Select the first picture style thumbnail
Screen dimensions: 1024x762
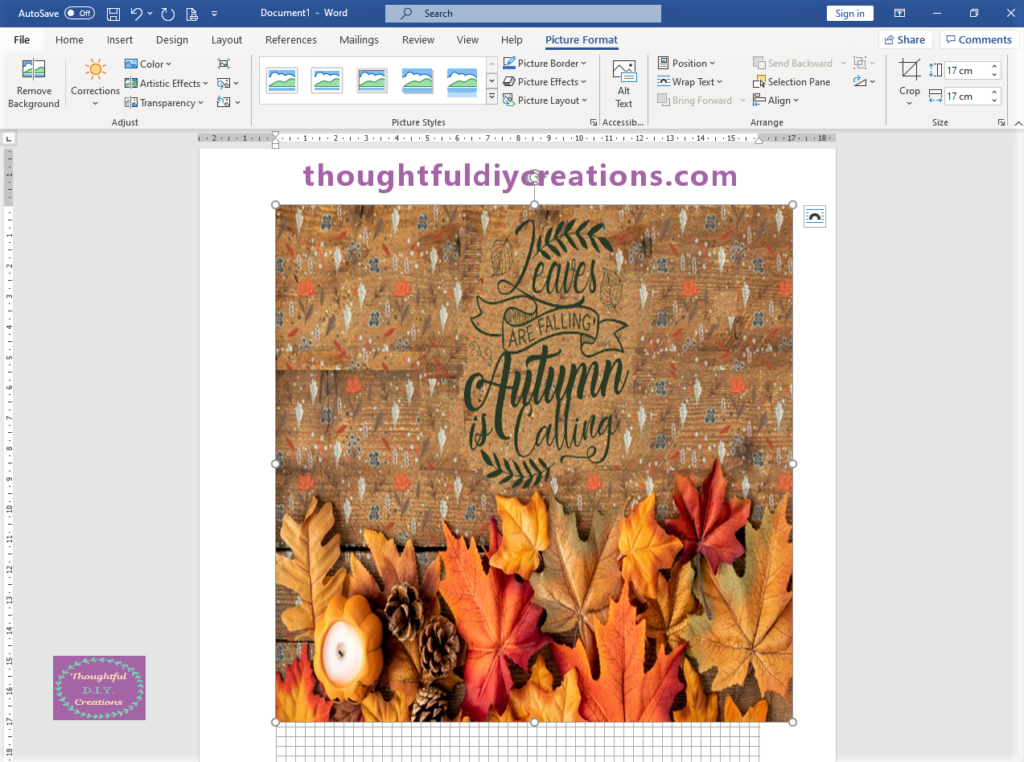tap(282, 81)
